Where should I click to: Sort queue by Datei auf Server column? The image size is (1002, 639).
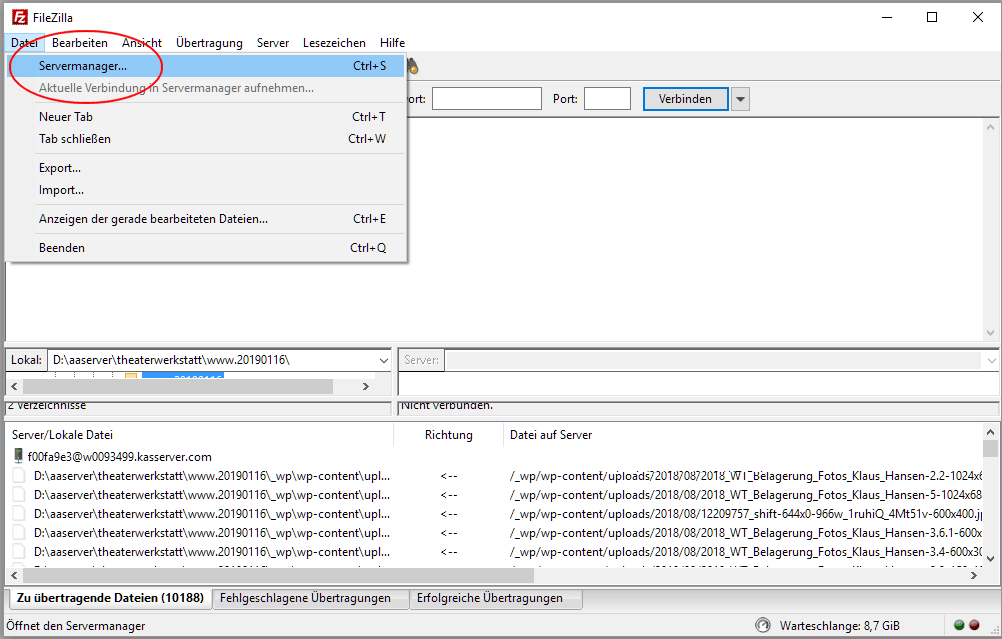click(x=743, y=435)
